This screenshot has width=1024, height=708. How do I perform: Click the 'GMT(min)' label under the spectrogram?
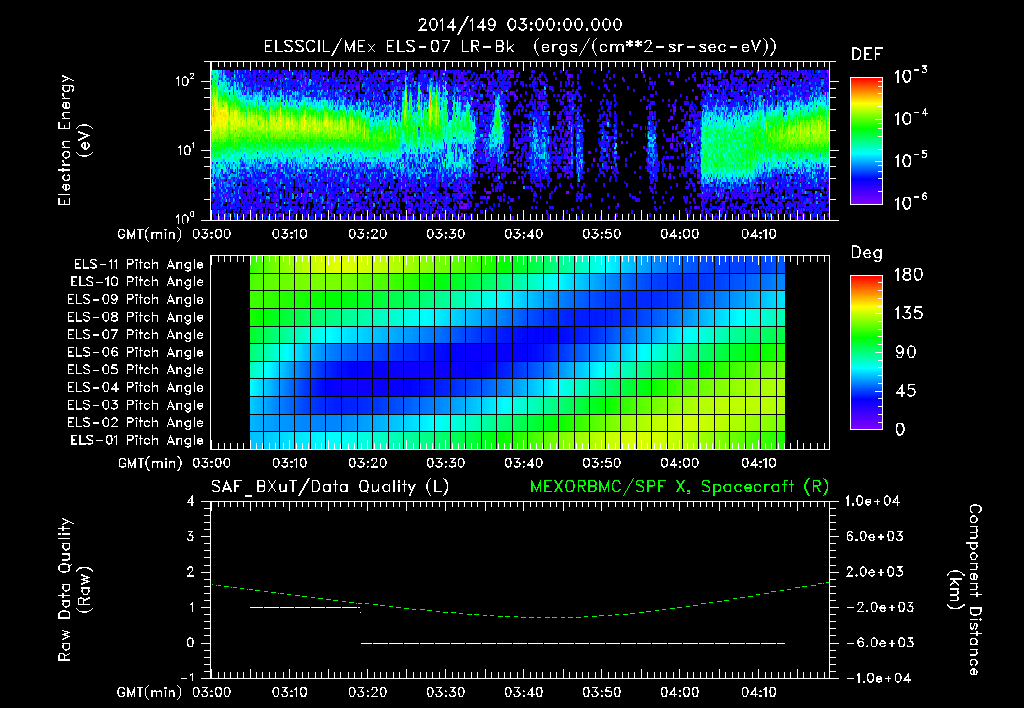point(150,234)
